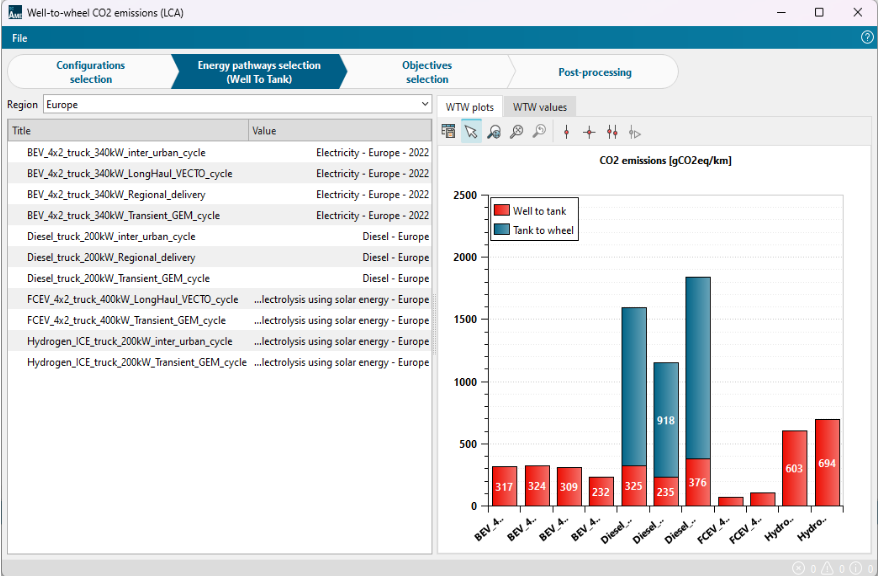878x576 pixels.
Task: Add a vertical cursor marker
Action: 566,132
